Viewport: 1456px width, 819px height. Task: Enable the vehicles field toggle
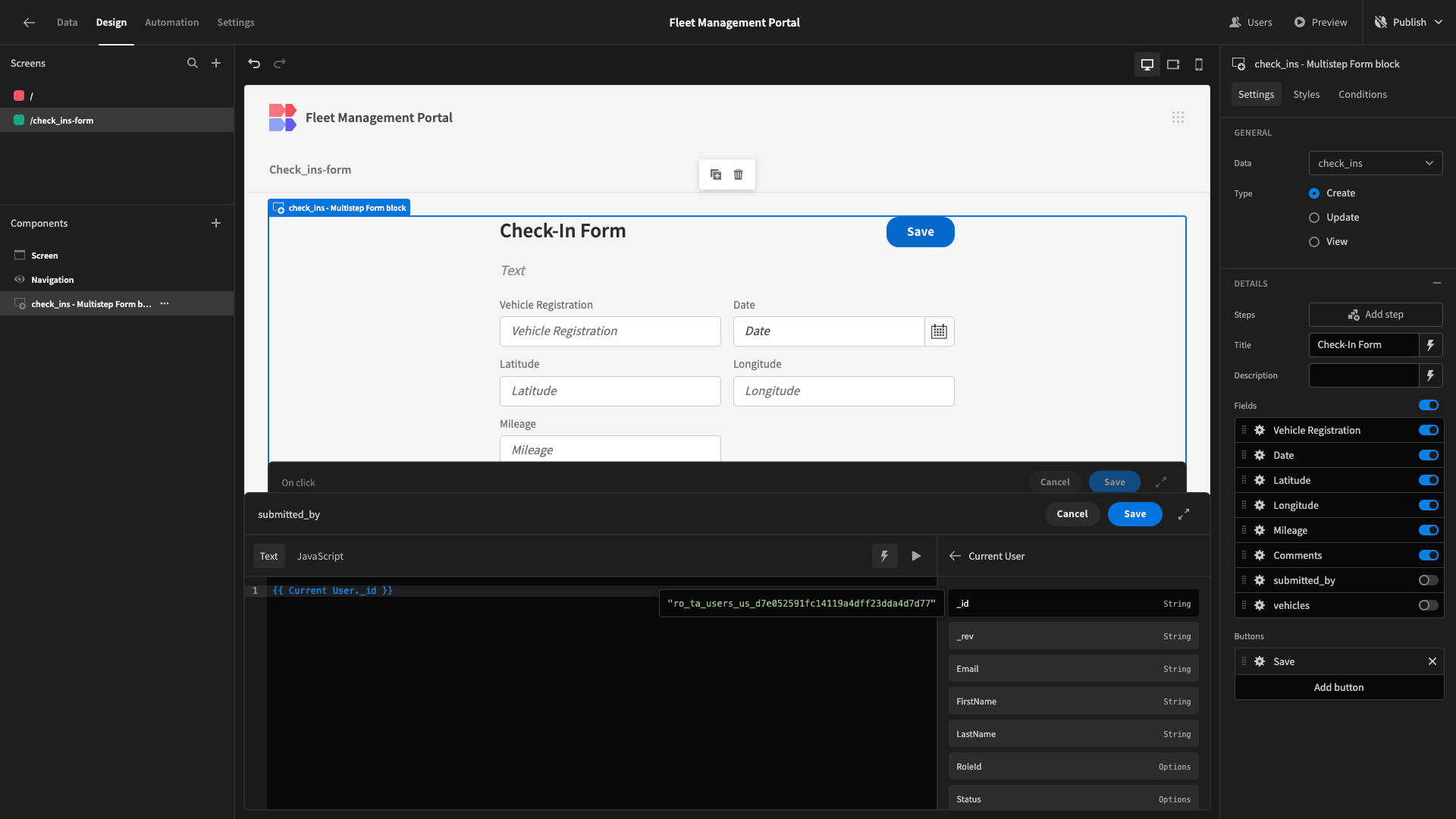coord(1429,605)
